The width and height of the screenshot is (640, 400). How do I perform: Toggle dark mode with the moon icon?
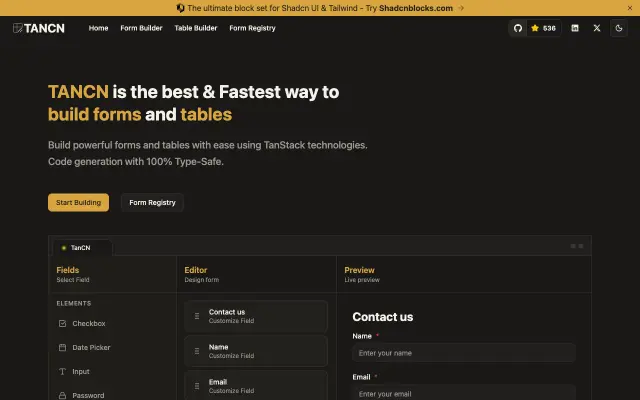coord(619,28)
